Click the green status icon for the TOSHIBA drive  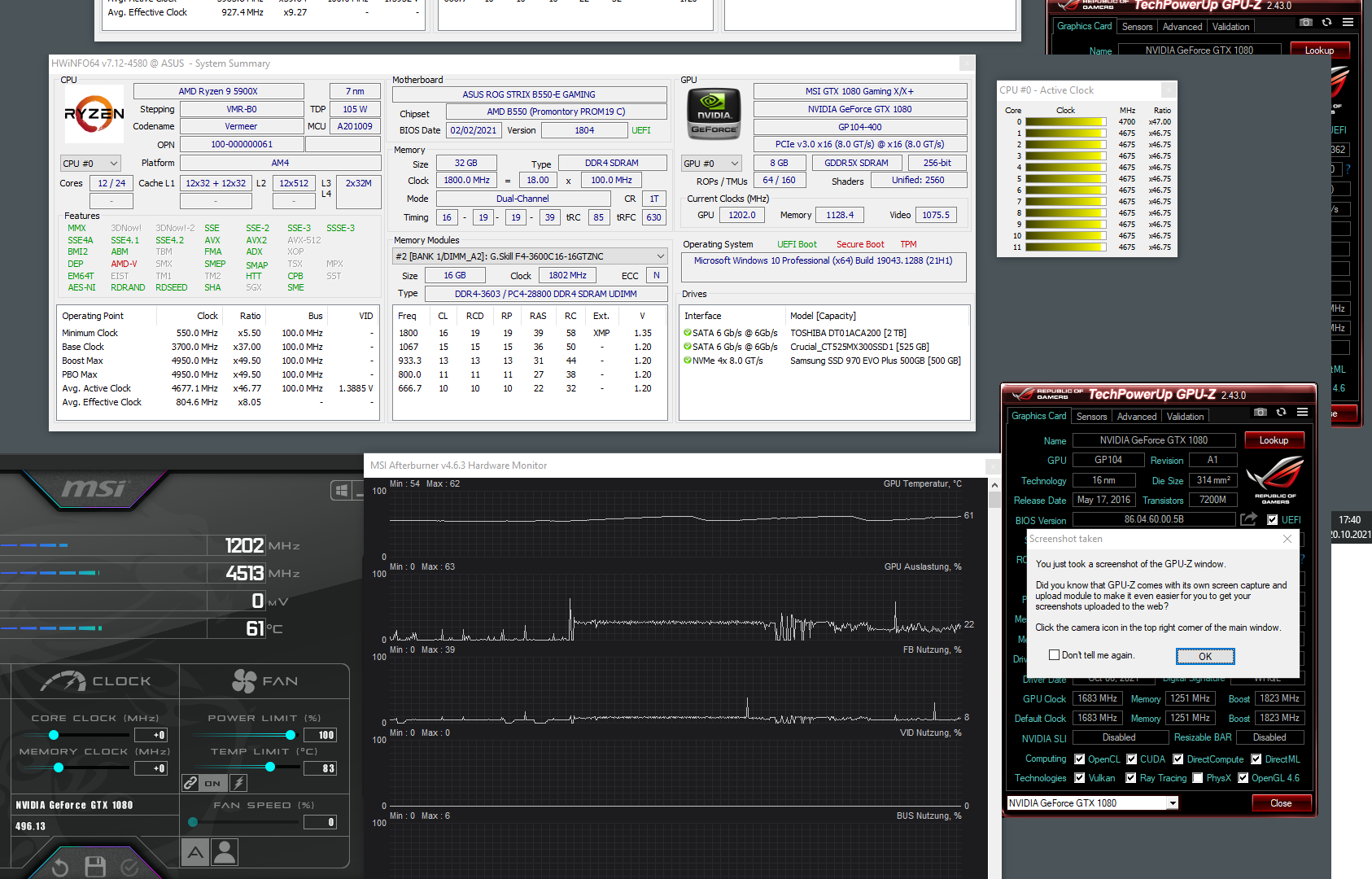(x=688, y=333)
